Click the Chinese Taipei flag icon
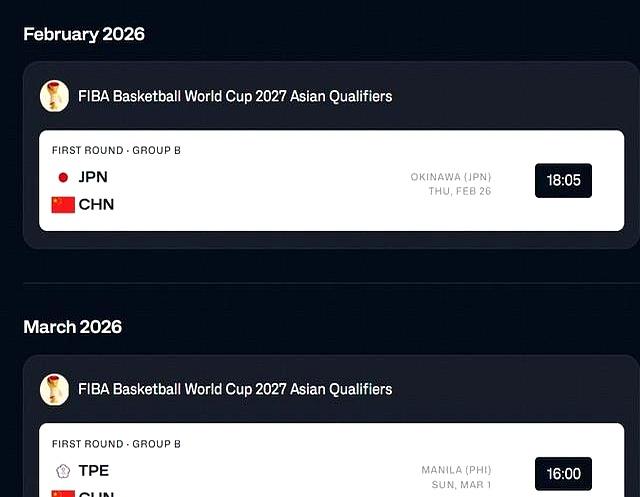 pyautogui.click(x=63, y=470)
